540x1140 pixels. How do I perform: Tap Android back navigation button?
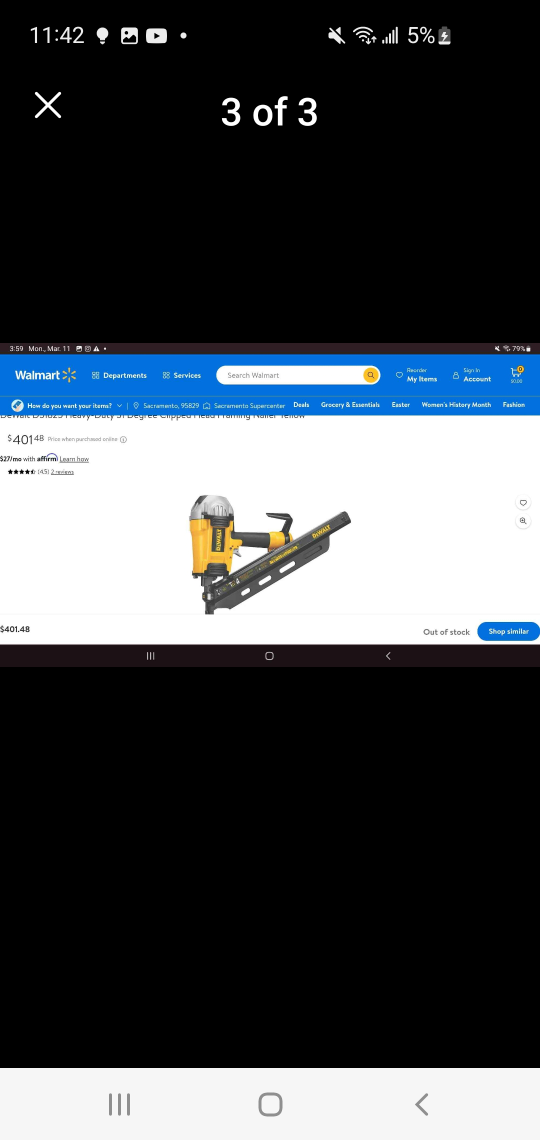(422, 1104)
